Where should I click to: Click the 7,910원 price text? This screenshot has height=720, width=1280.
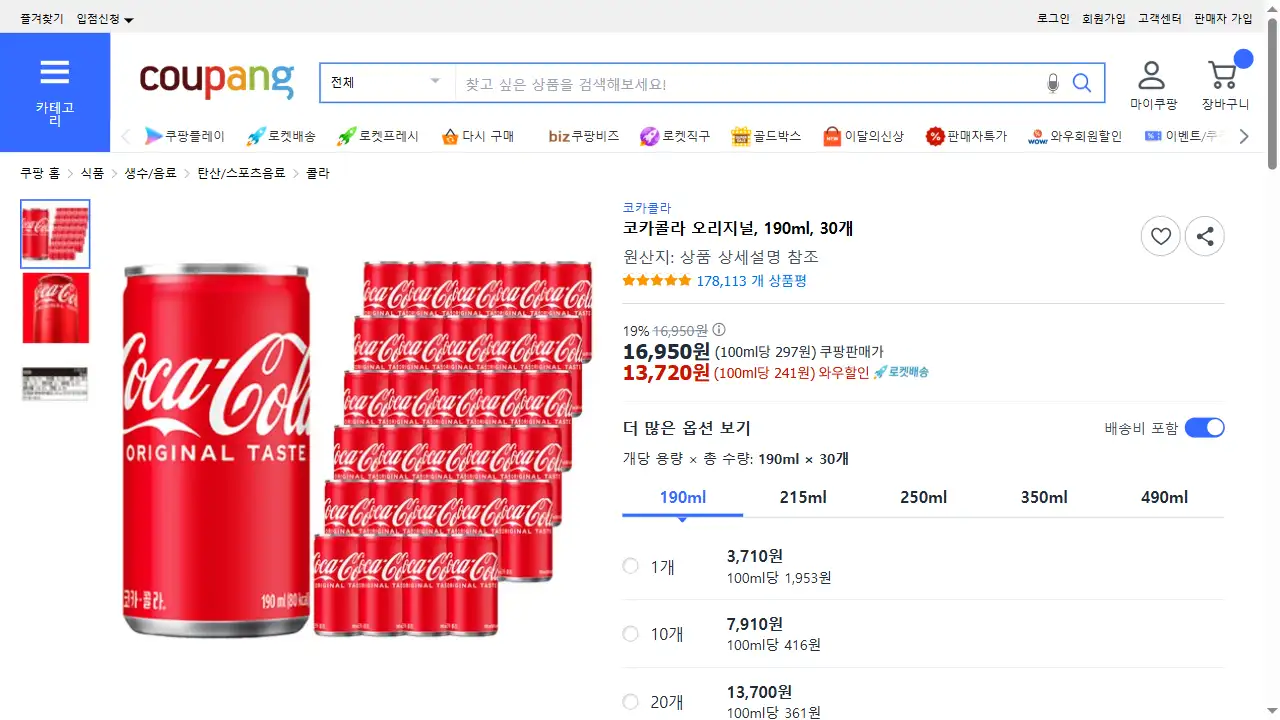point(755,624)
